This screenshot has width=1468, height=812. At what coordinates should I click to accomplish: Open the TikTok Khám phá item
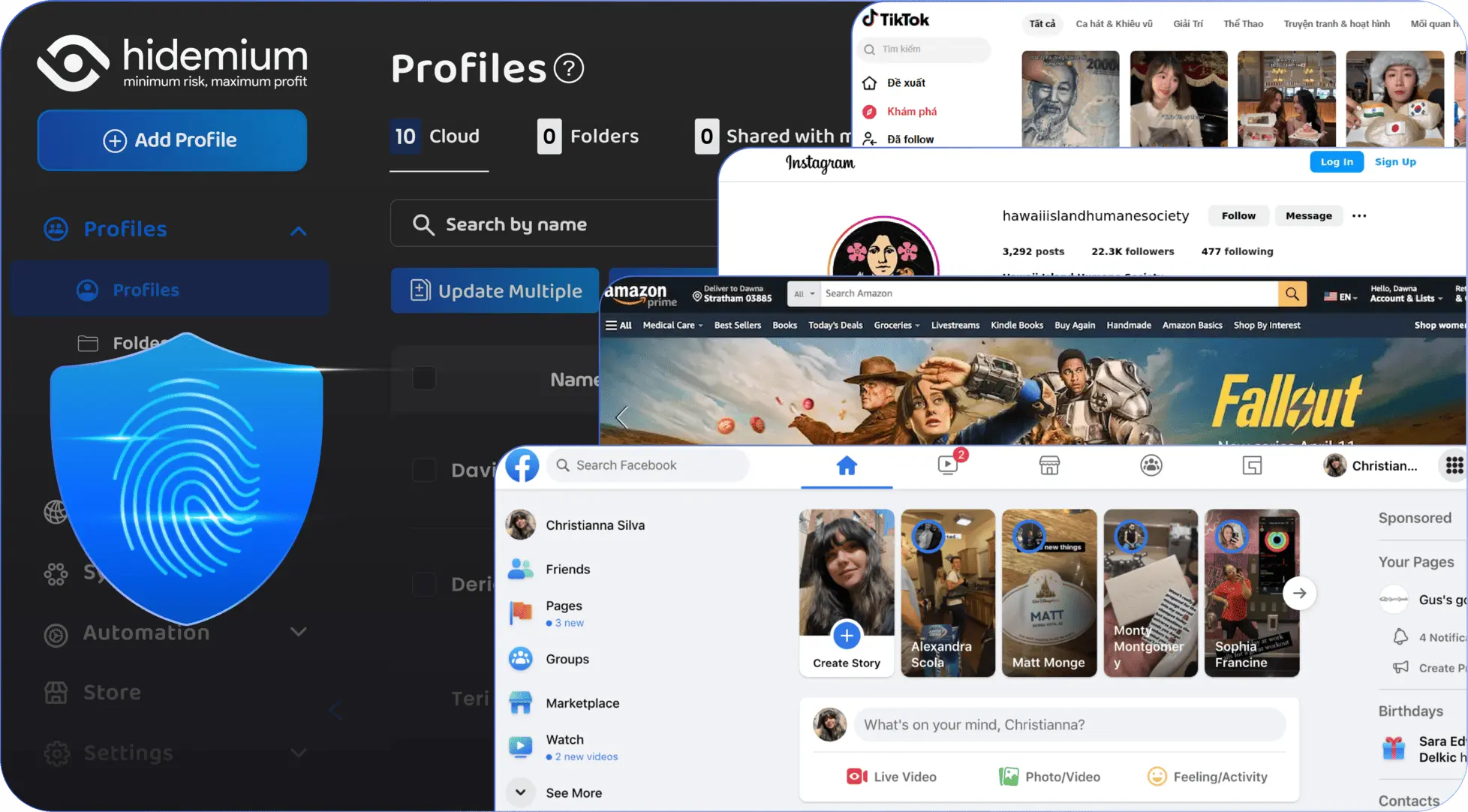pyautogui.click(x=900, y=111)
